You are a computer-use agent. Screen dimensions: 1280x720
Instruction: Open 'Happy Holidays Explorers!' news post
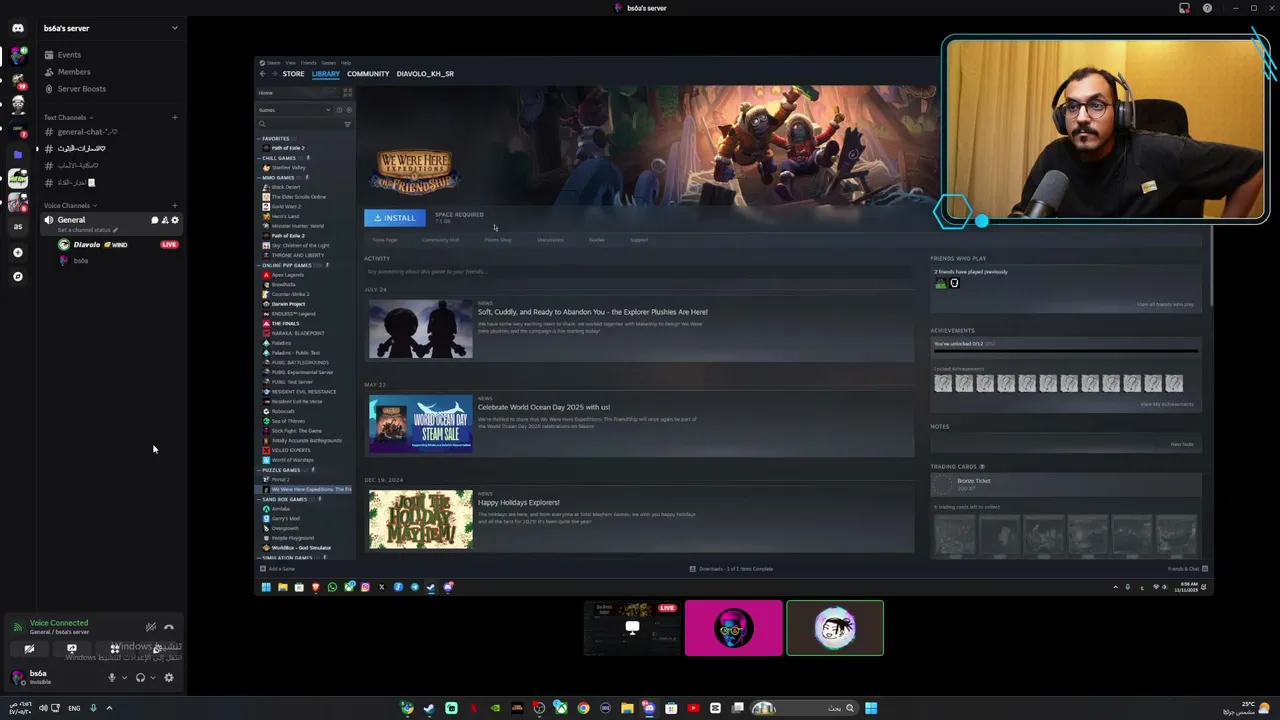tap(518, 502)
